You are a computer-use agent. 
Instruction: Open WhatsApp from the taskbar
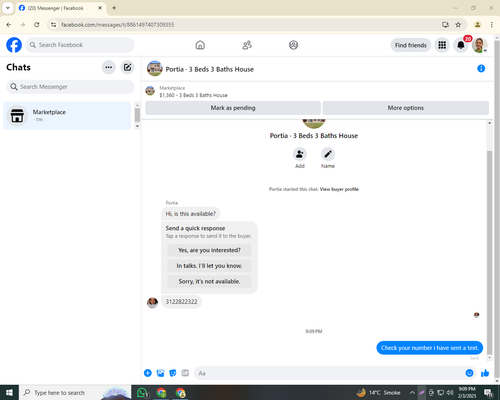pyautogui.click(x=143, y=393)
